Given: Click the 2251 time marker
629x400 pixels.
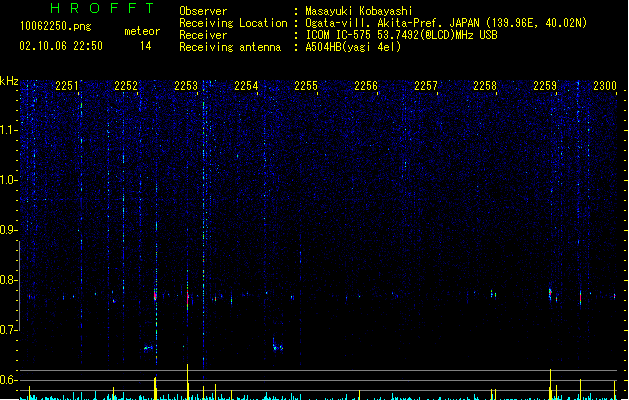Looking at the screenshot, I should point(67,86).
